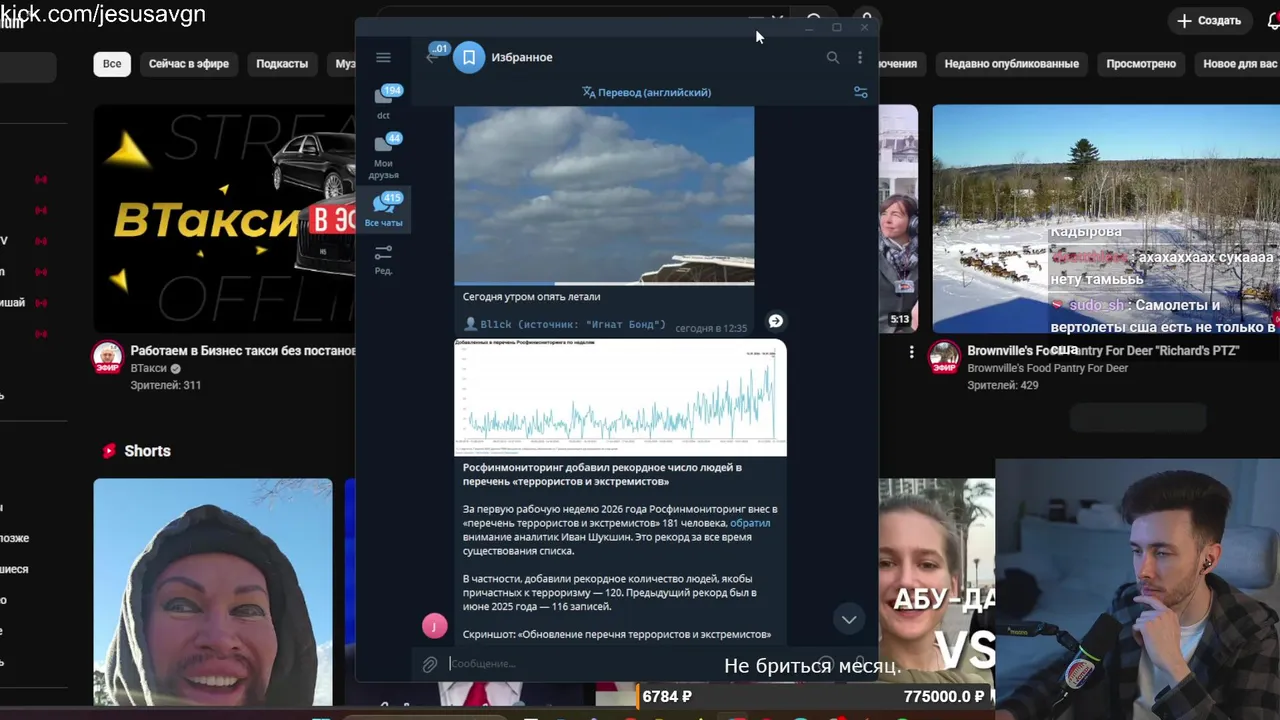Click the Создать button on YouTube

[x=1209, y=20]
